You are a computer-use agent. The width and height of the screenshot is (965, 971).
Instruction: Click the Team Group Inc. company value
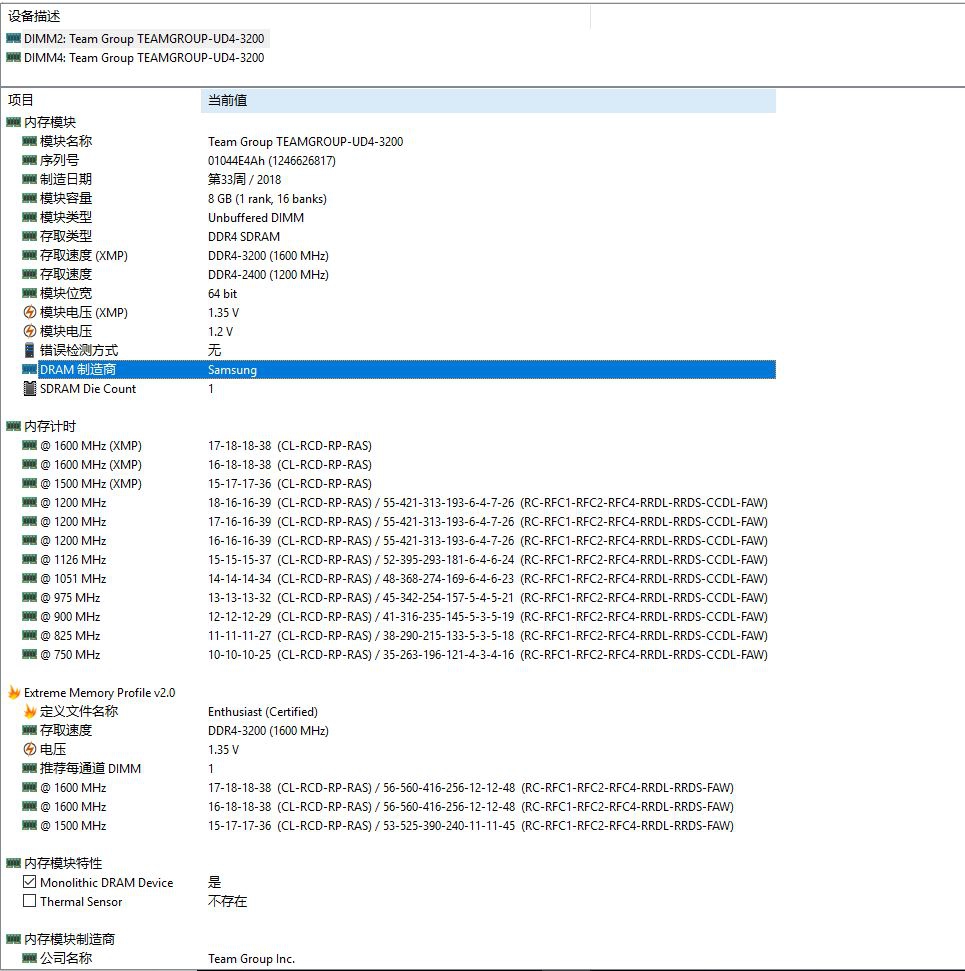(x=251, y=959)
